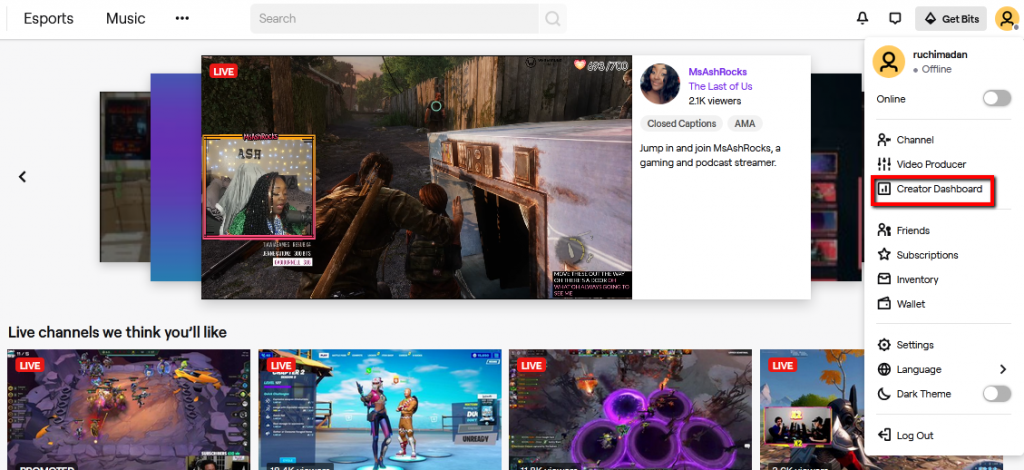Click the search magnifier button
Screen dimensions: 1024x470
tap(553, 18)
